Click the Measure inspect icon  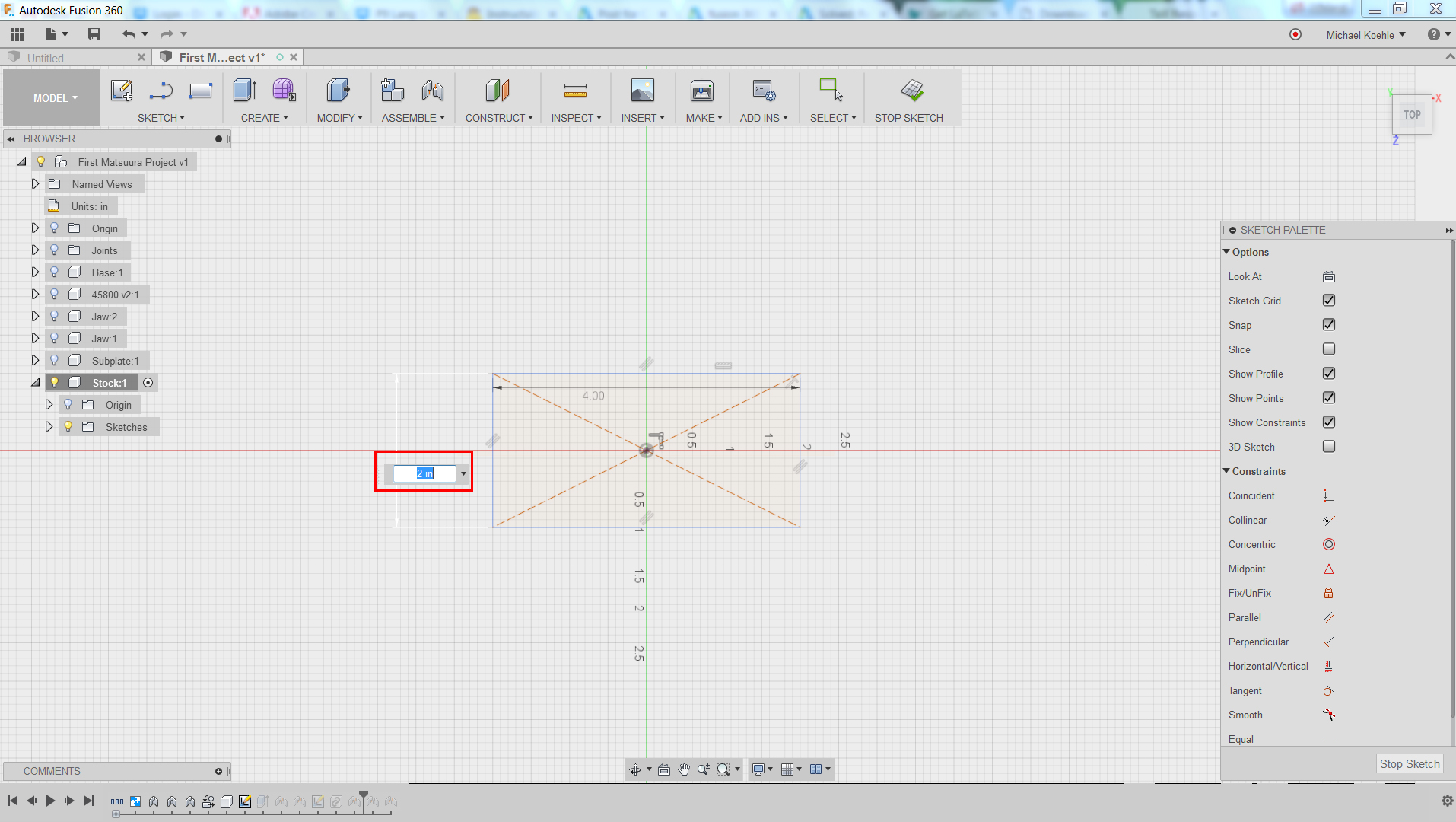click(575, 91)
